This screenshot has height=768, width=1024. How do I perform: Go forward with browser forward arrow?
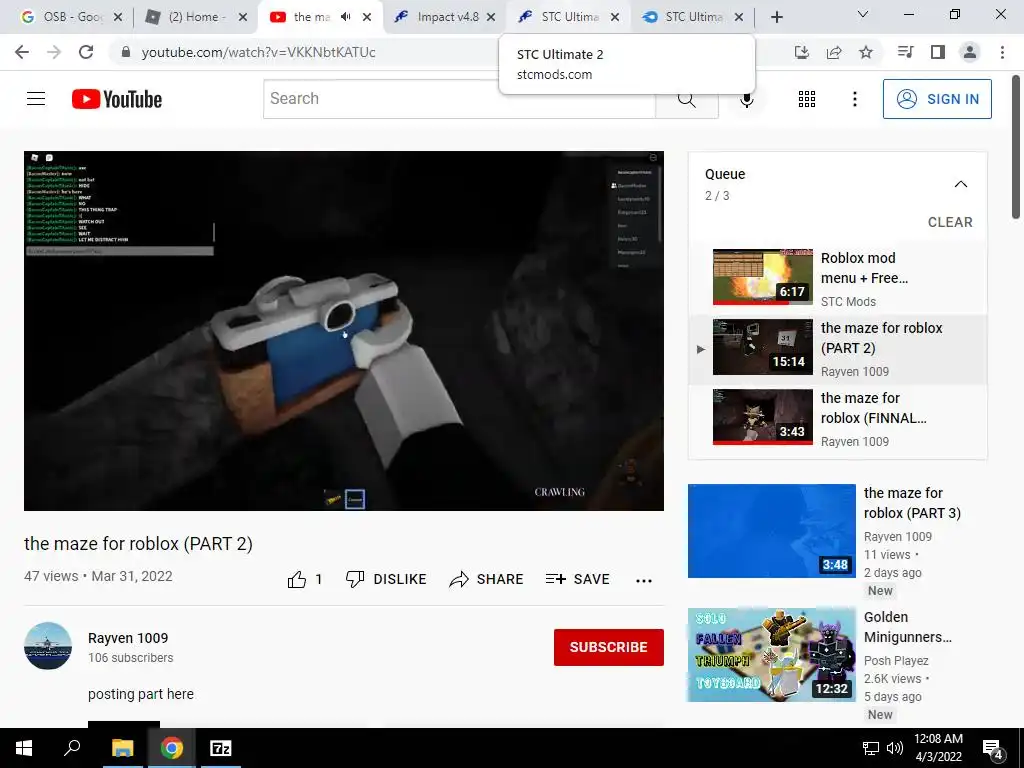[x=54, y=52]
